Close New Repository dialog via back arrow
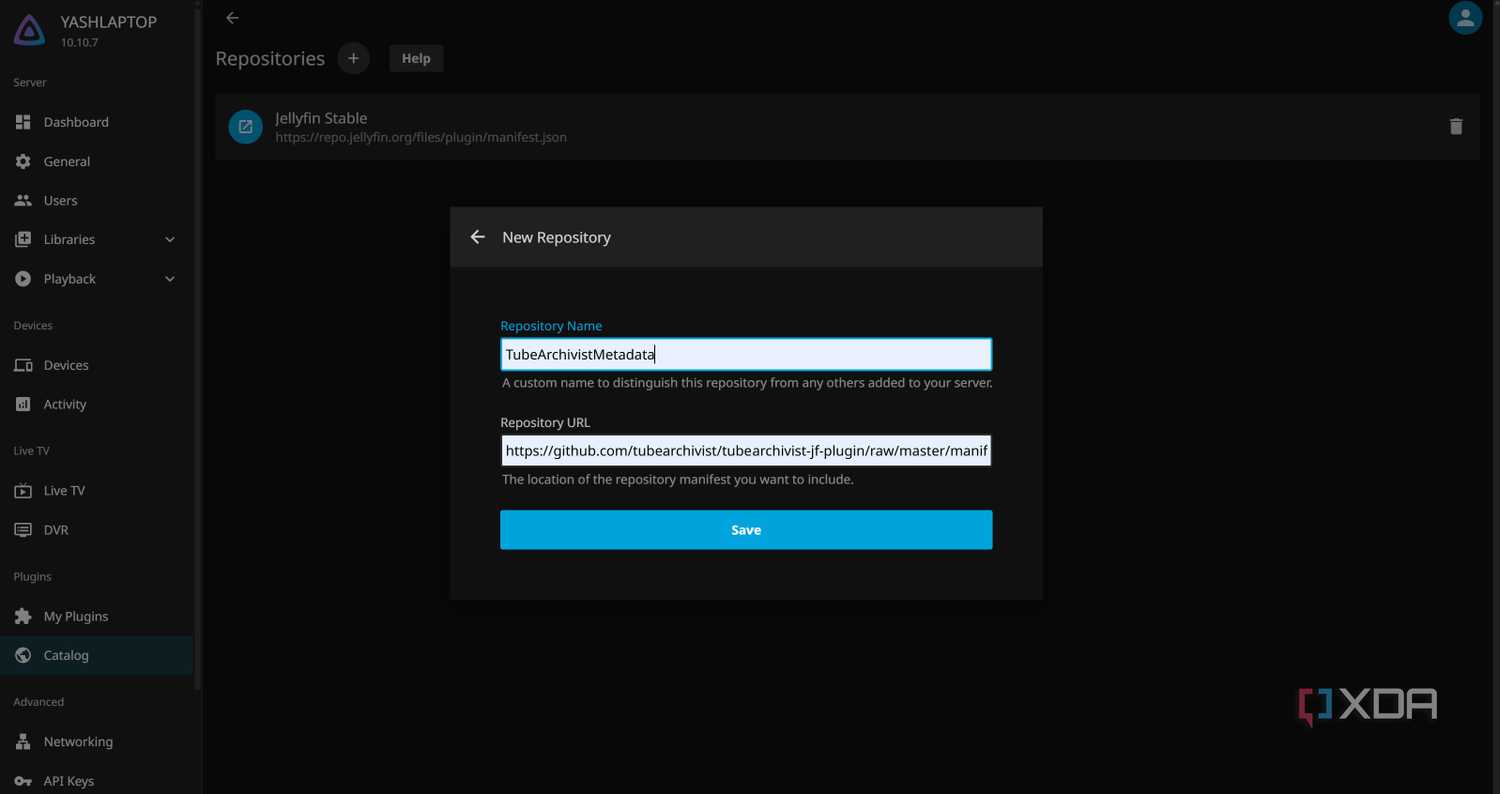This screenshot has width=1500, height=794. point(478,237)
